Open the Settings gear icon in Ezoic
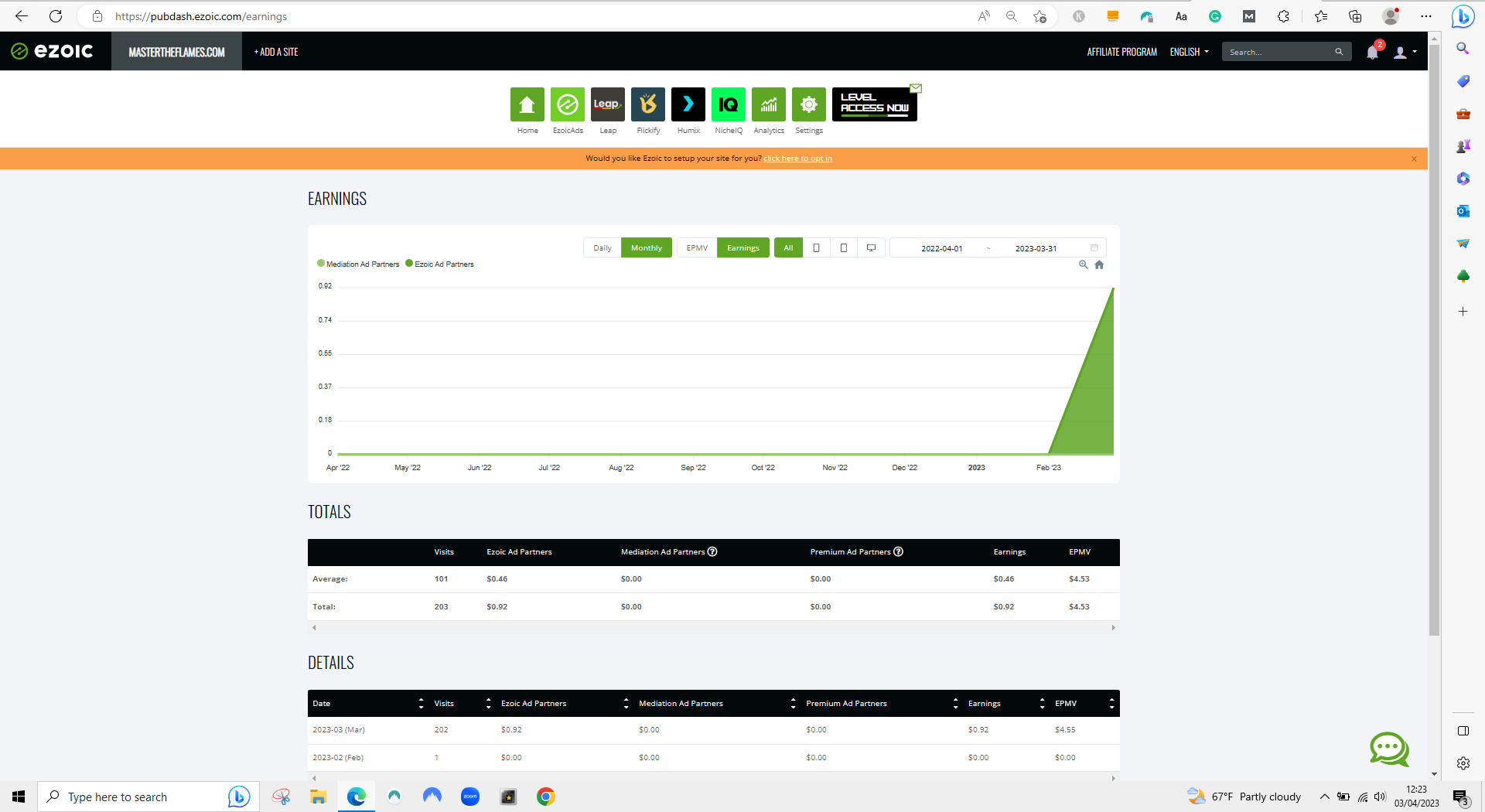Image resolution: width=1485 pixels, height=812 pixels. (x=809, y=104)
